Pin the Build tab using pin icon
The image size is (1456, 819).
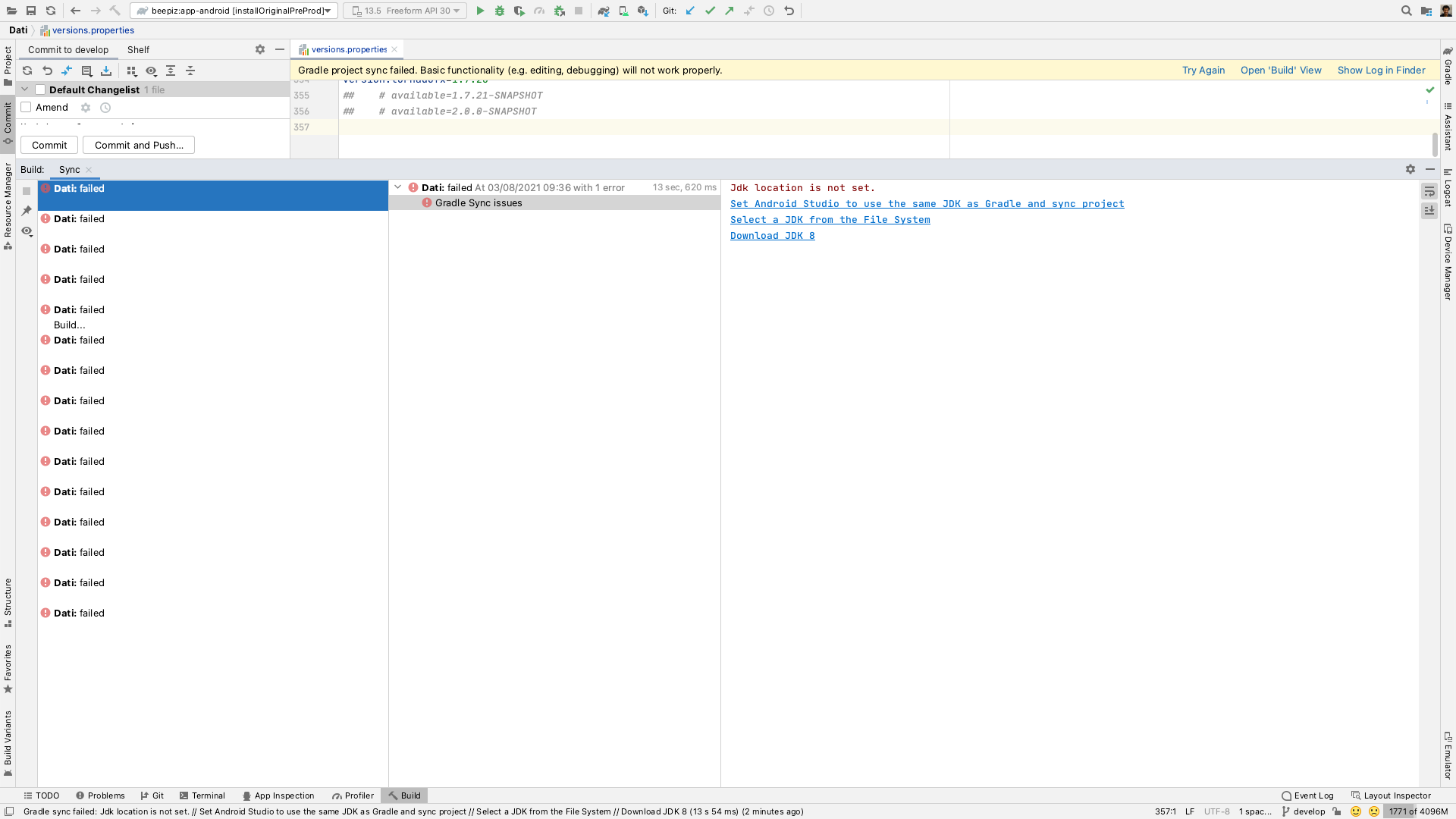tap(27, 211)
